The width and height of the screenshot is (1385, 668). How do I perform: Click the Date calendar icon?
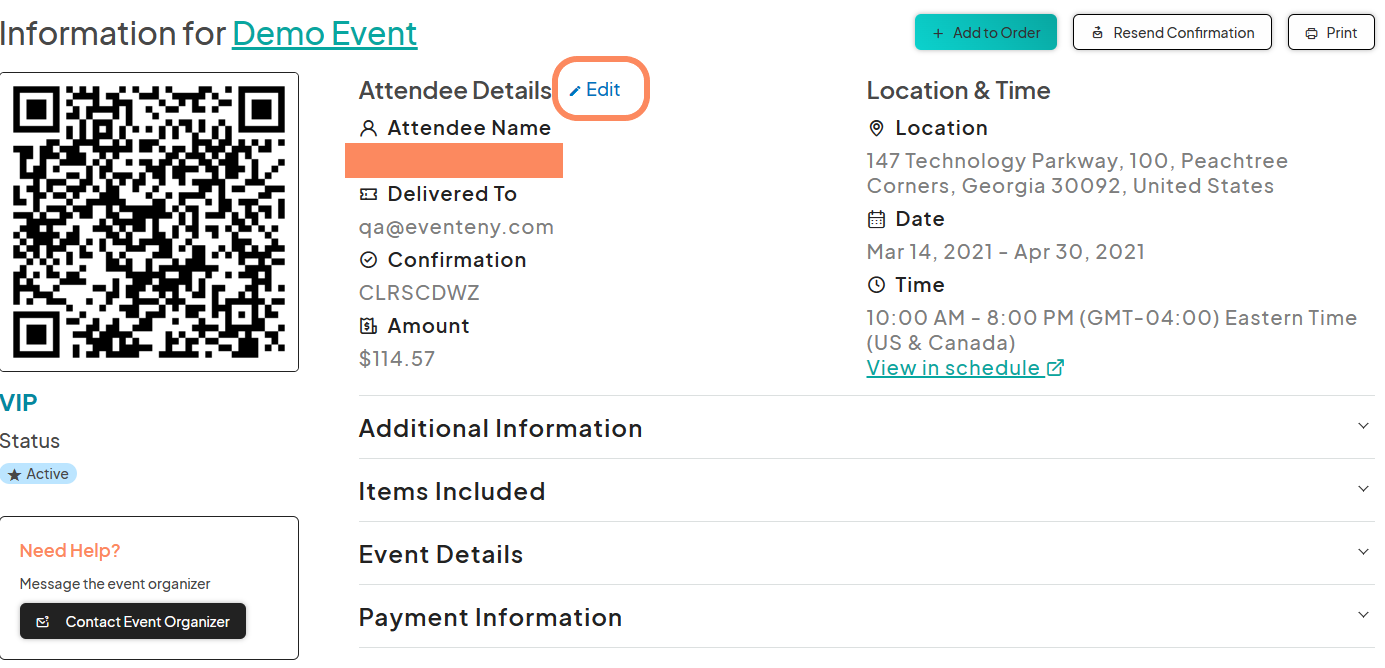(876, 219)
